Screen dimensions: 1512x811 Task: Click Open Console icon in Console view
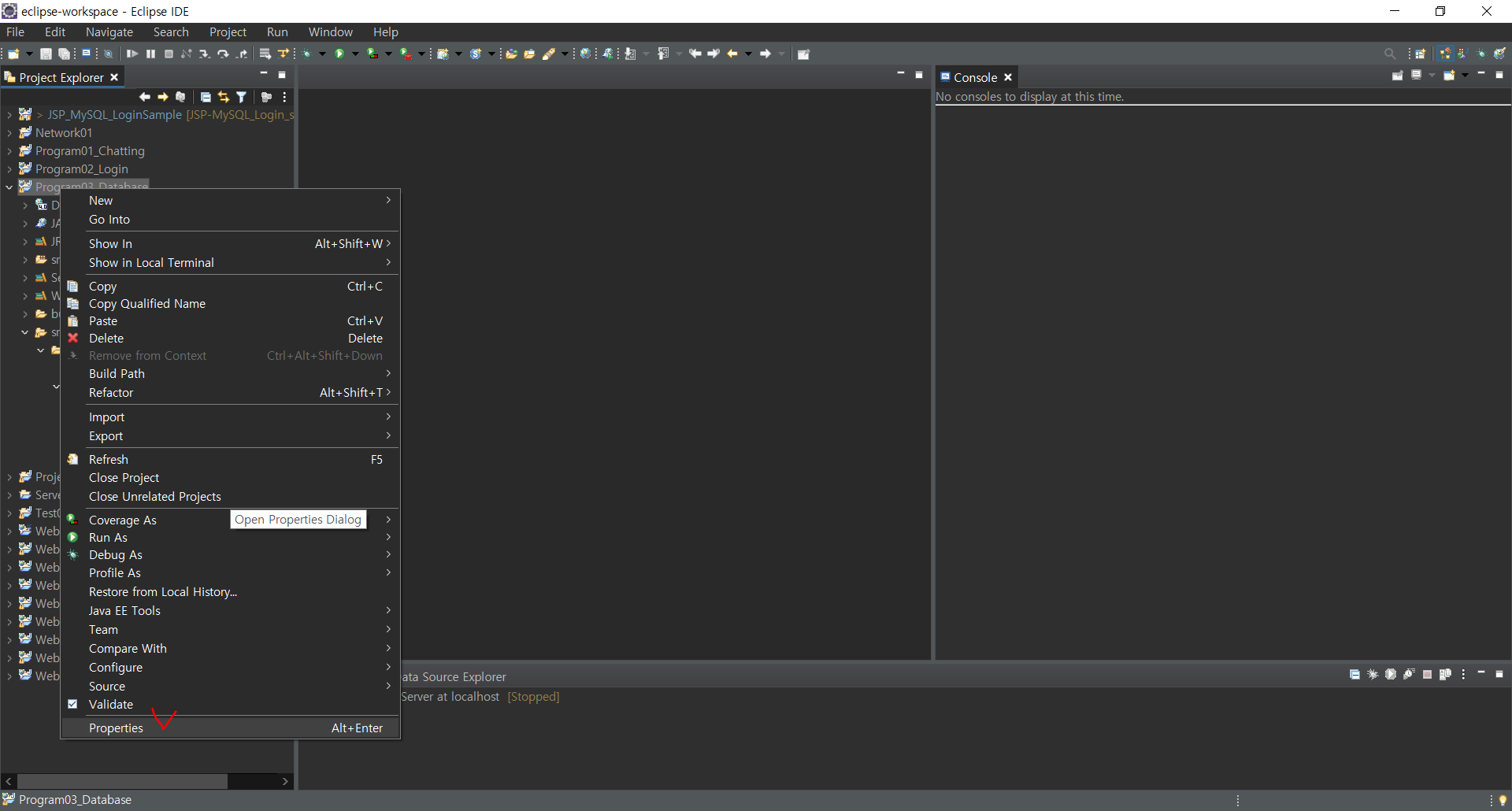click(x=1449, y=76)
